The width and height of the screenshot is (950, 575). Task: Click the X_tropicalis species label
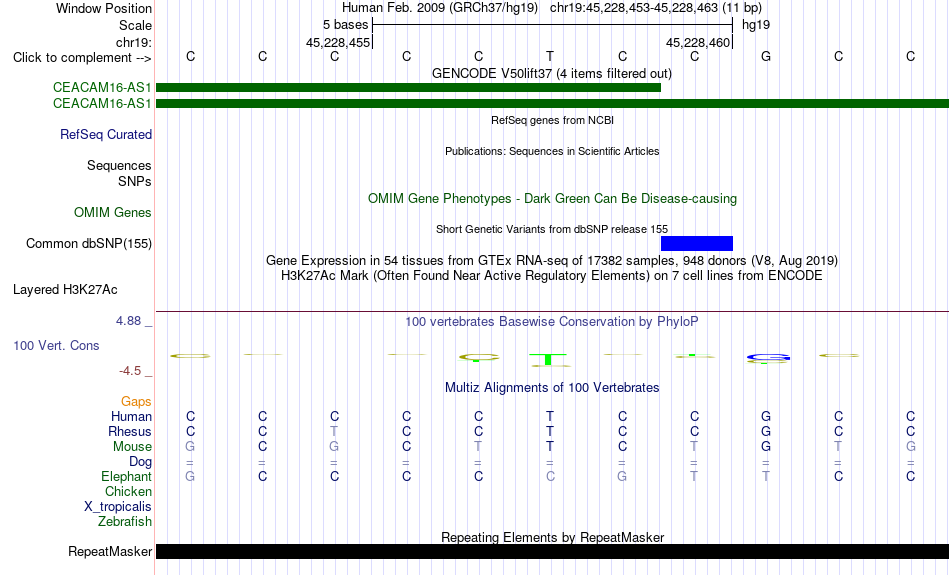pos(118,507)
